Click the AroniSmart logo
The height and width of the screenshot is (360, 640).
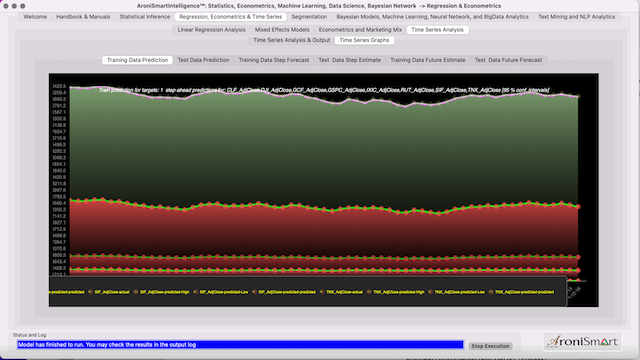pyautogui.click(x=582, y=342)
